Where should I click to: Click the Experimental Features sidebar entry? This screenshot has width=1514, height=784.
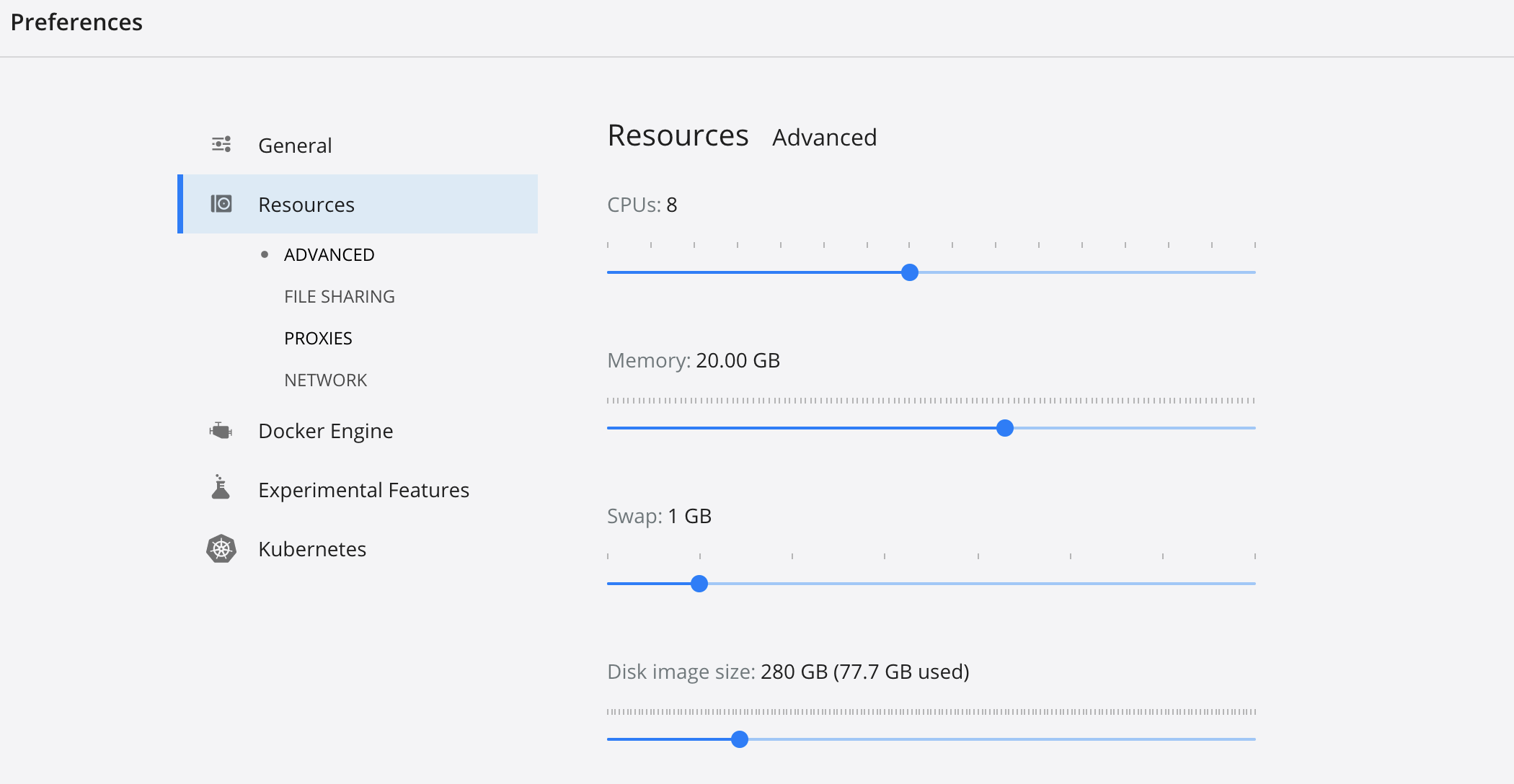(363, 489)
